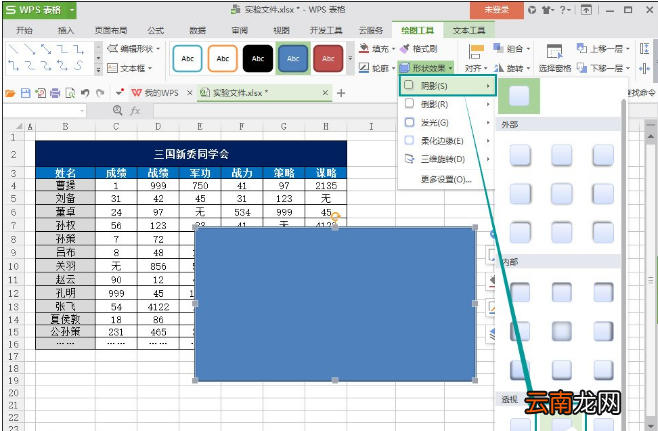Viewport: 658px width, 431px height.
Task: Open the skin (shirt) icon menu
Action: point(547,10)
